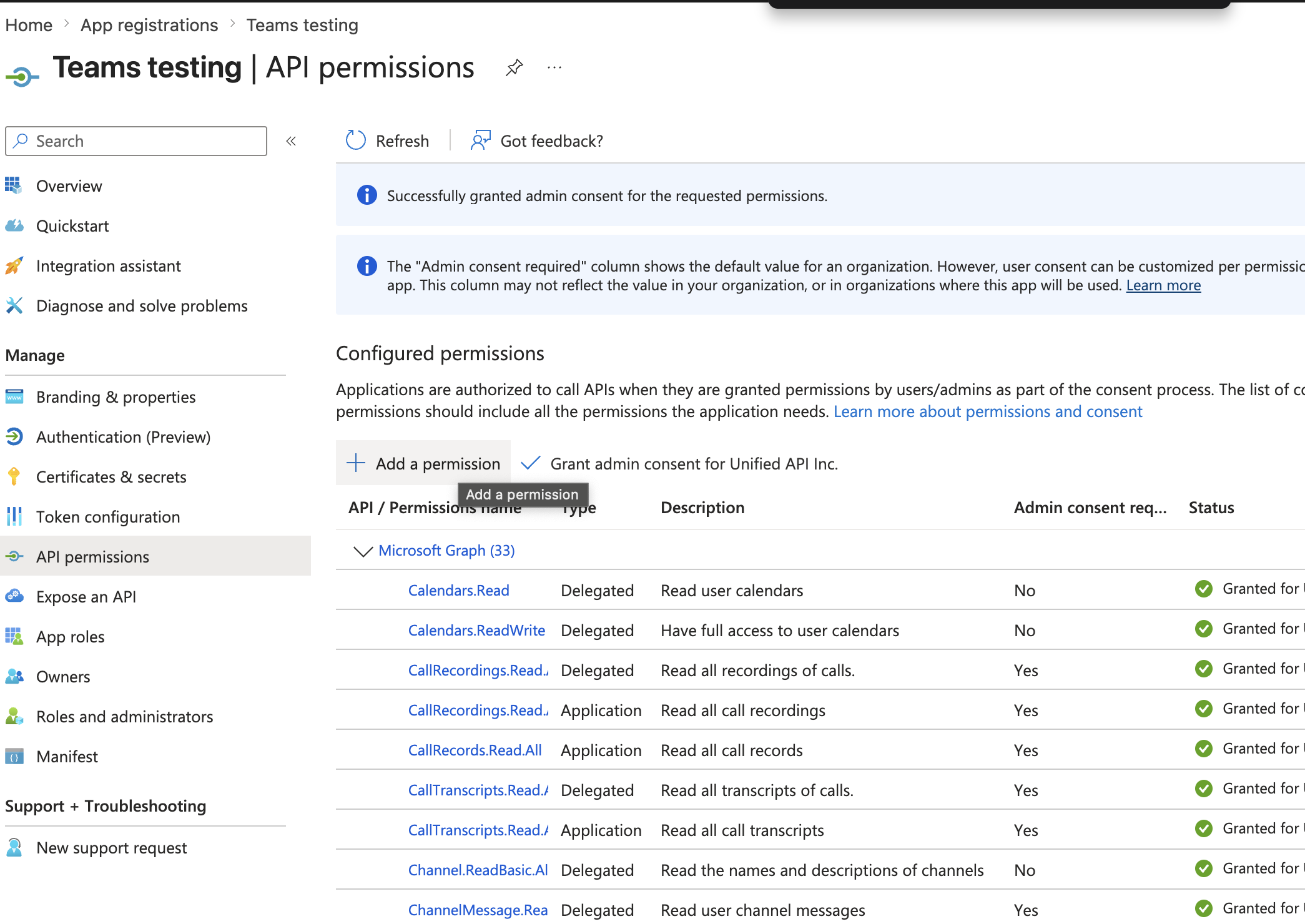Collapse the Microsoft Graph (33) group chevron

pos(363,551)
